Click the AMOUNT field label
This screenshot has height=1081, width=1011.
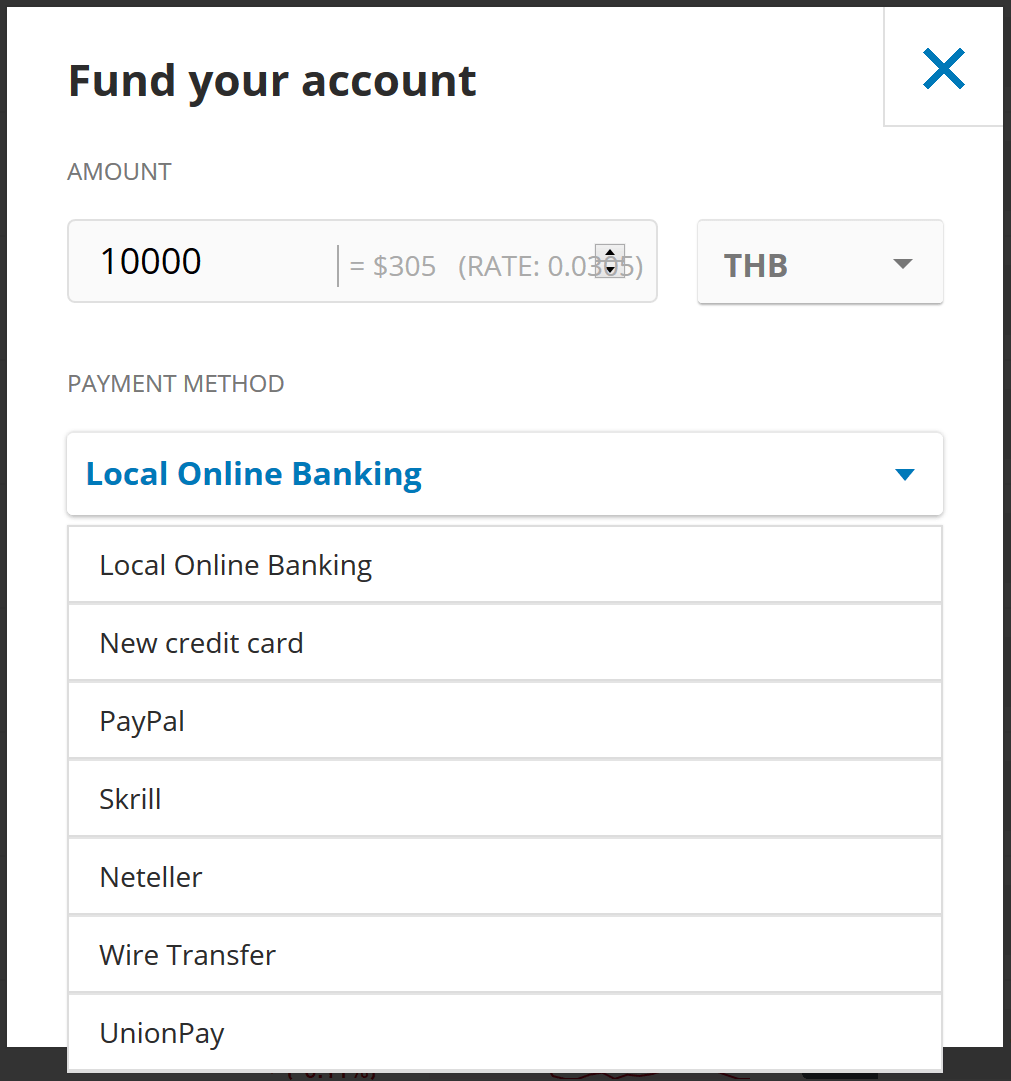point(119,171)
